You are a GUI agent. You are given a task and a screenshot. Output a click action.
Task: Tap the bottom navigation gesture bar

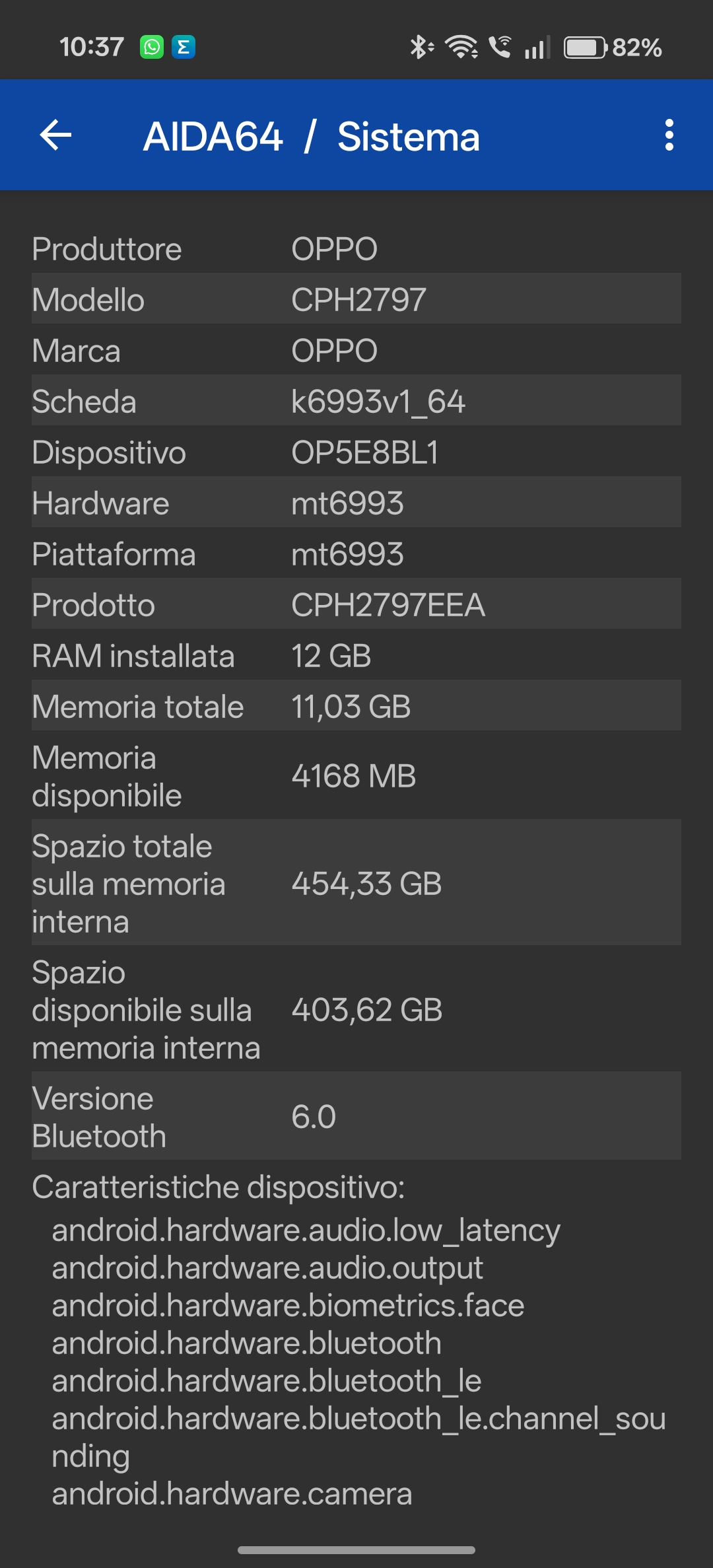click(x=356, y=1550)
